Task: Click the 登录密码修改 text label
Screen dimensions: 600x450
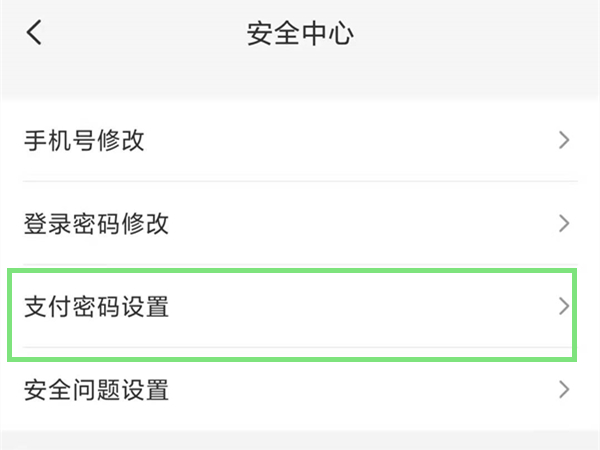Action: point(97,223)
